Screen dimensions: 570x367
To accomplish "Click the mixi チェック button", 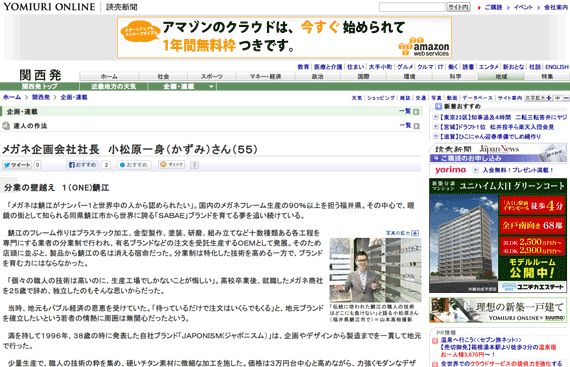I will tap(172, 165).
